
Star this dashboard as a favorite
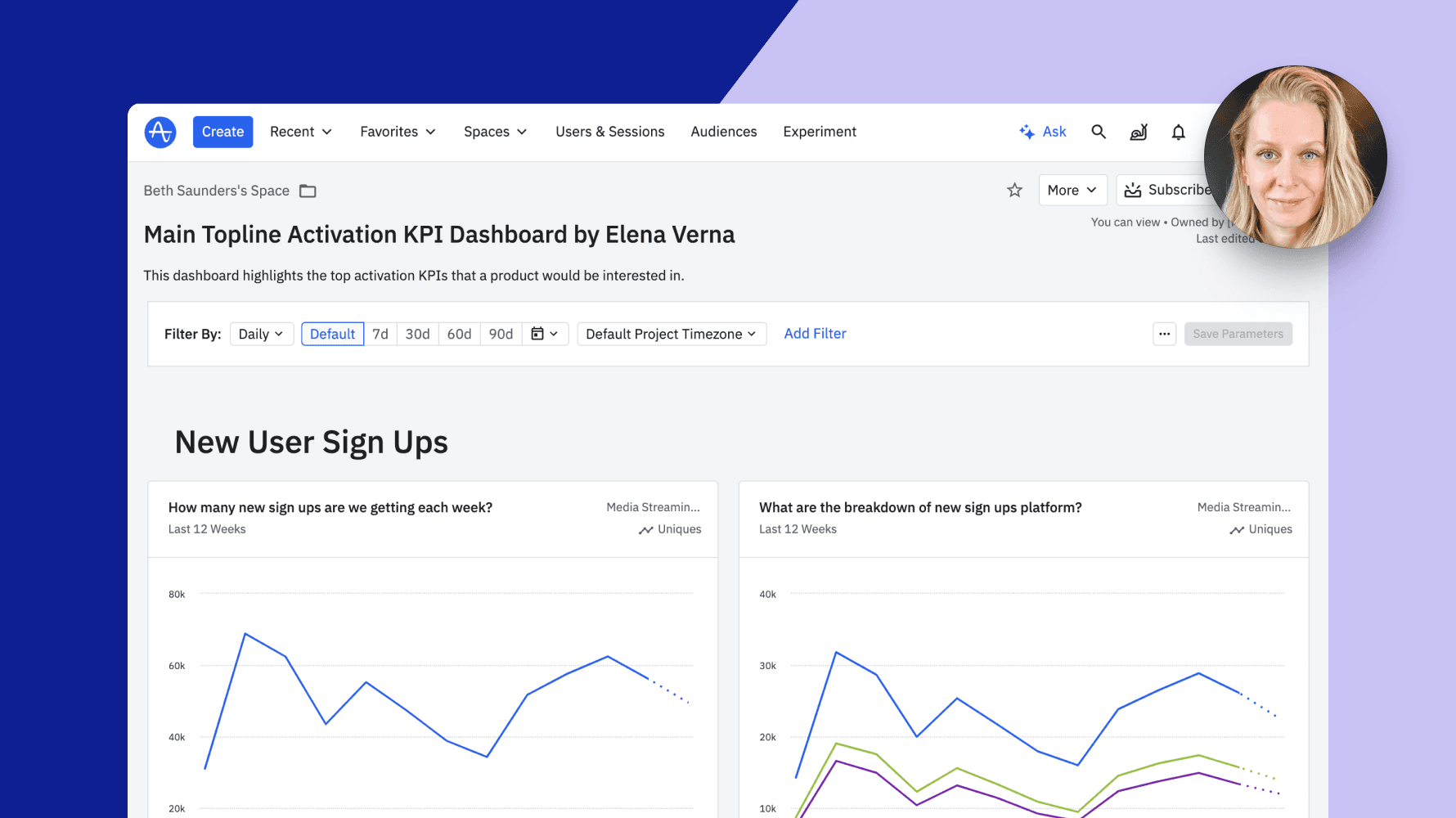(1014, 190)
